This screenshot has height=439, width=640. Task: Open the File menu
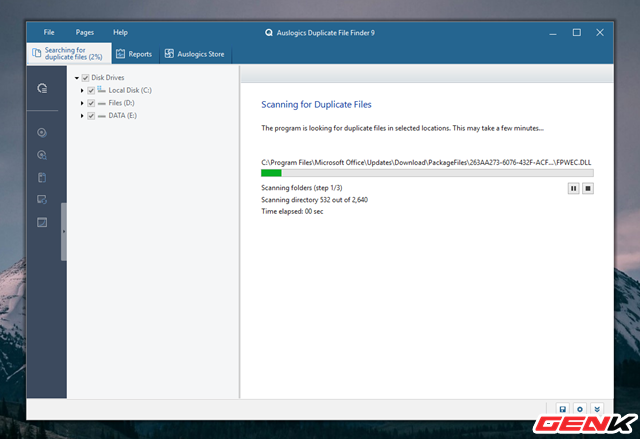49,32
